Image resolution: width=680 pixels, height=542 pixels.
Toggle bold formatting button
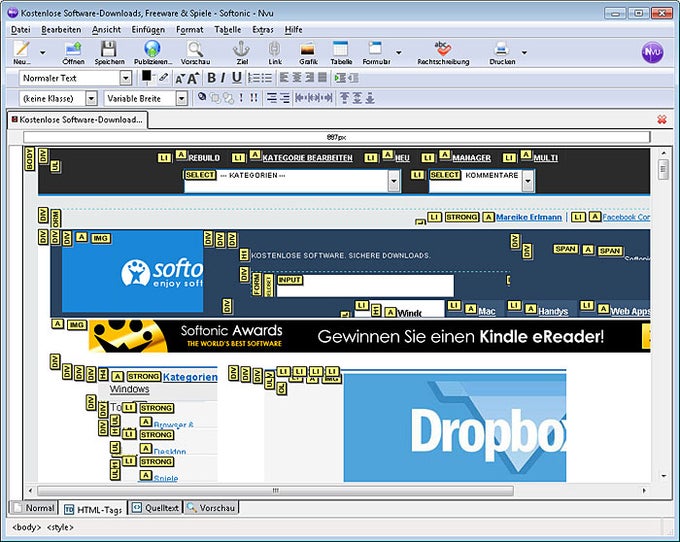211,78
